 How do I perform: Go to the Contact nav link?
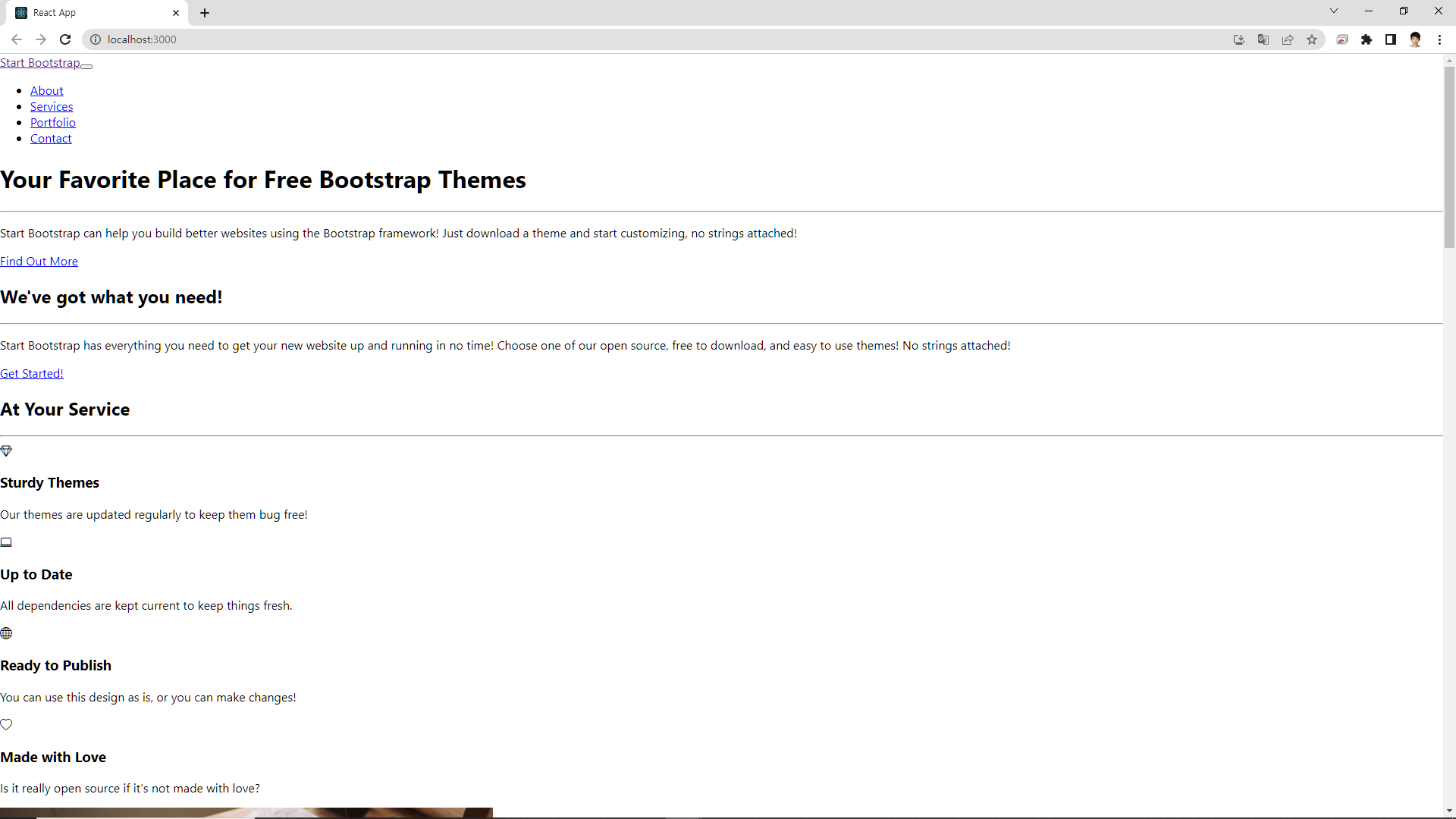point(51,139)
